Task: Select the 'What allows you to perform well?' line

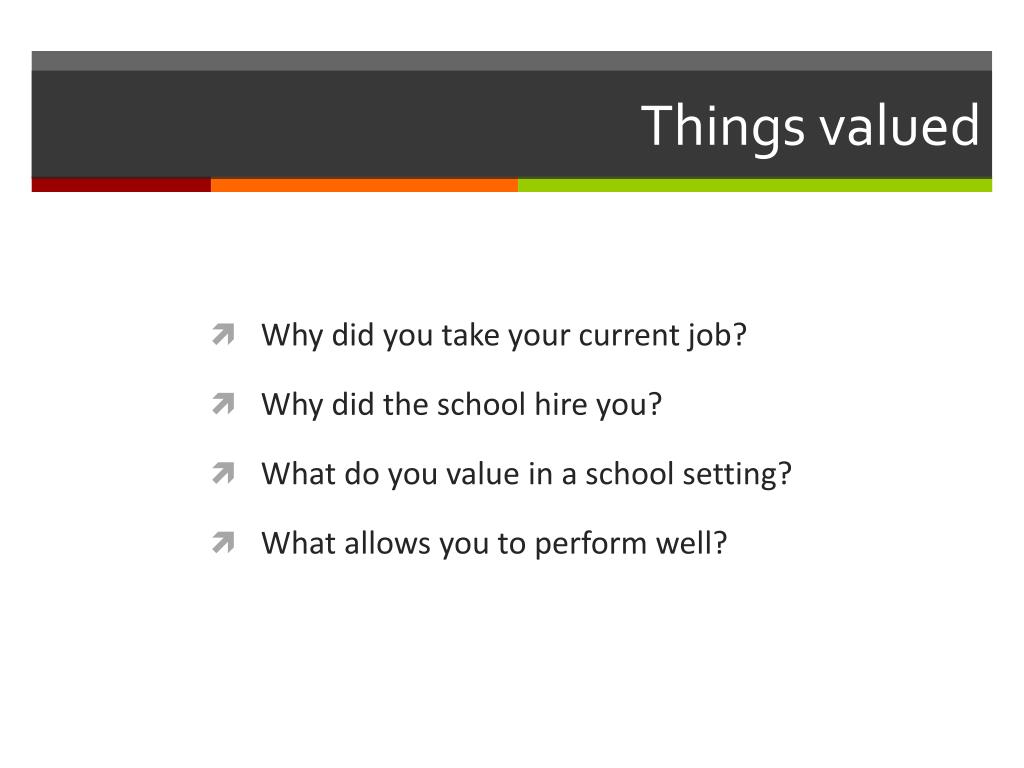Action: point(494,543)
